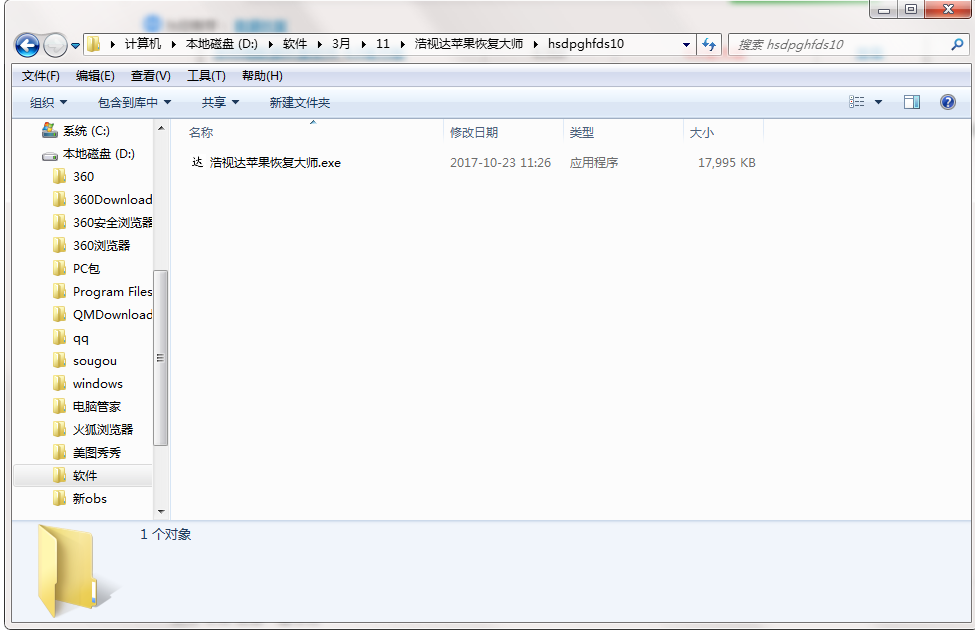
Task: Click the folder icon in the address bar
Action: pos(94,44)
